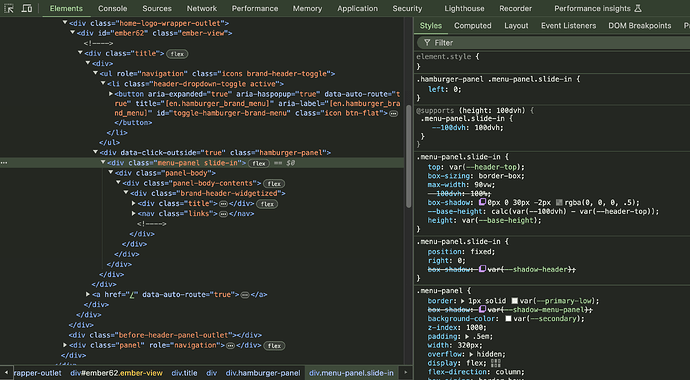
Task: Collapse the home-logo-wrapper-outlet div
Action: (65, 22)
